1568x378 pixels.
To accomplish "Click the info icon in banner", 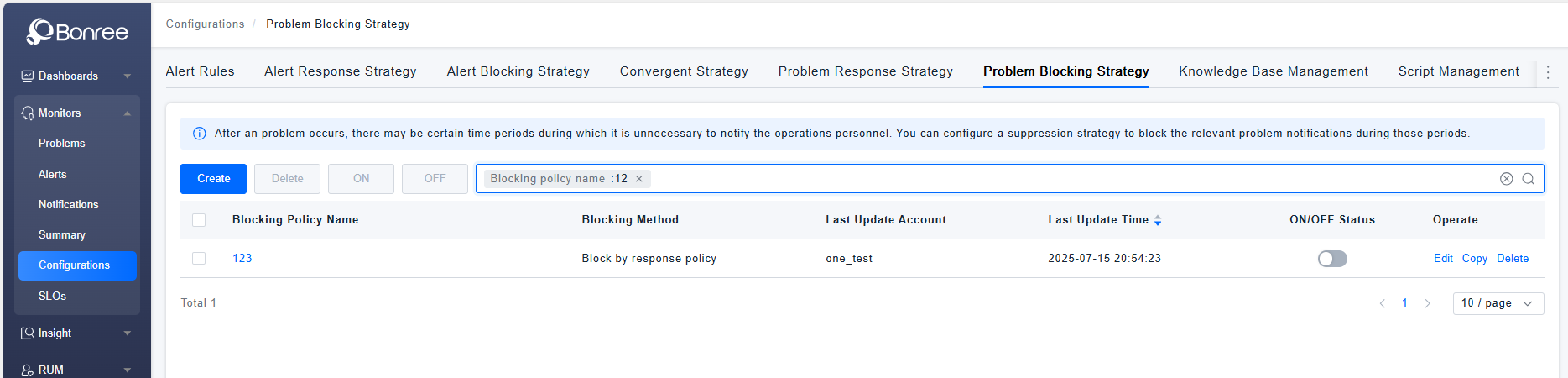I will click(x=200, y=134).
